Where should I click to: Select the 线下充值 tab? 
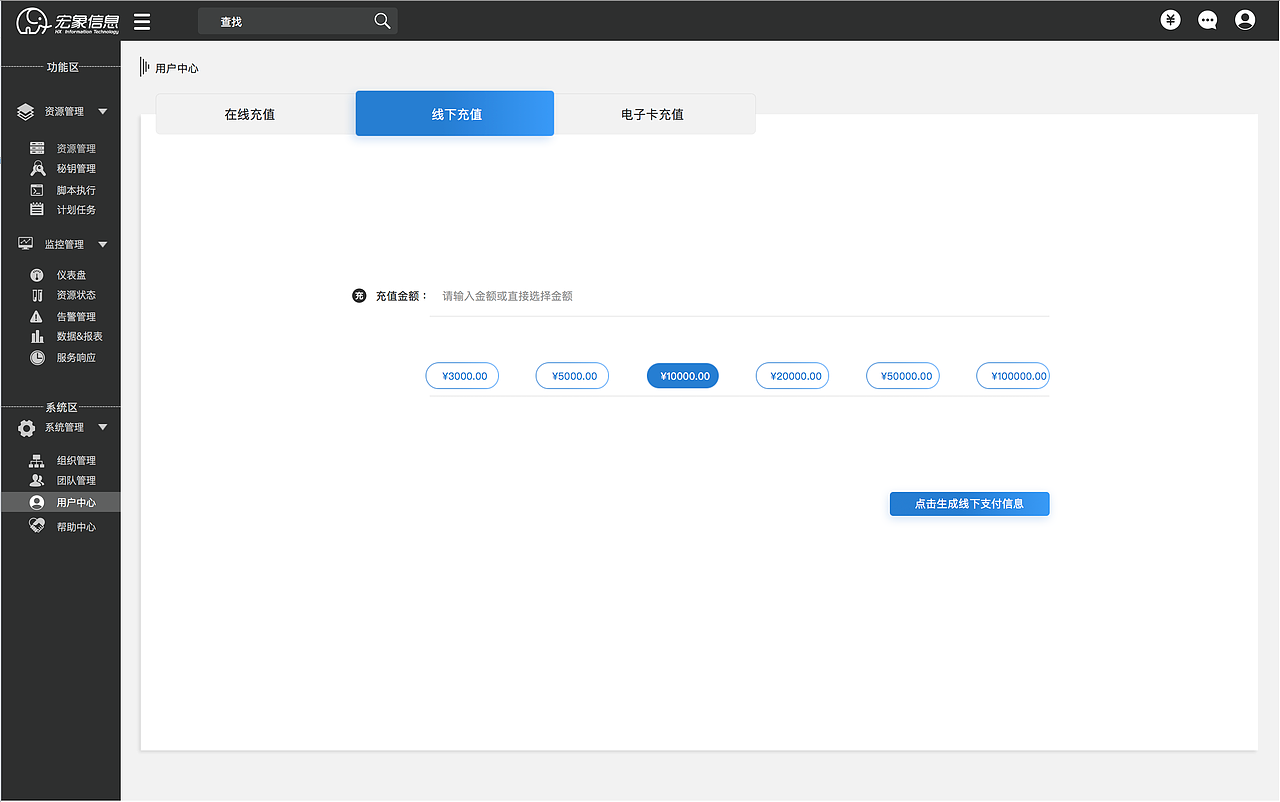coord(455,113)
